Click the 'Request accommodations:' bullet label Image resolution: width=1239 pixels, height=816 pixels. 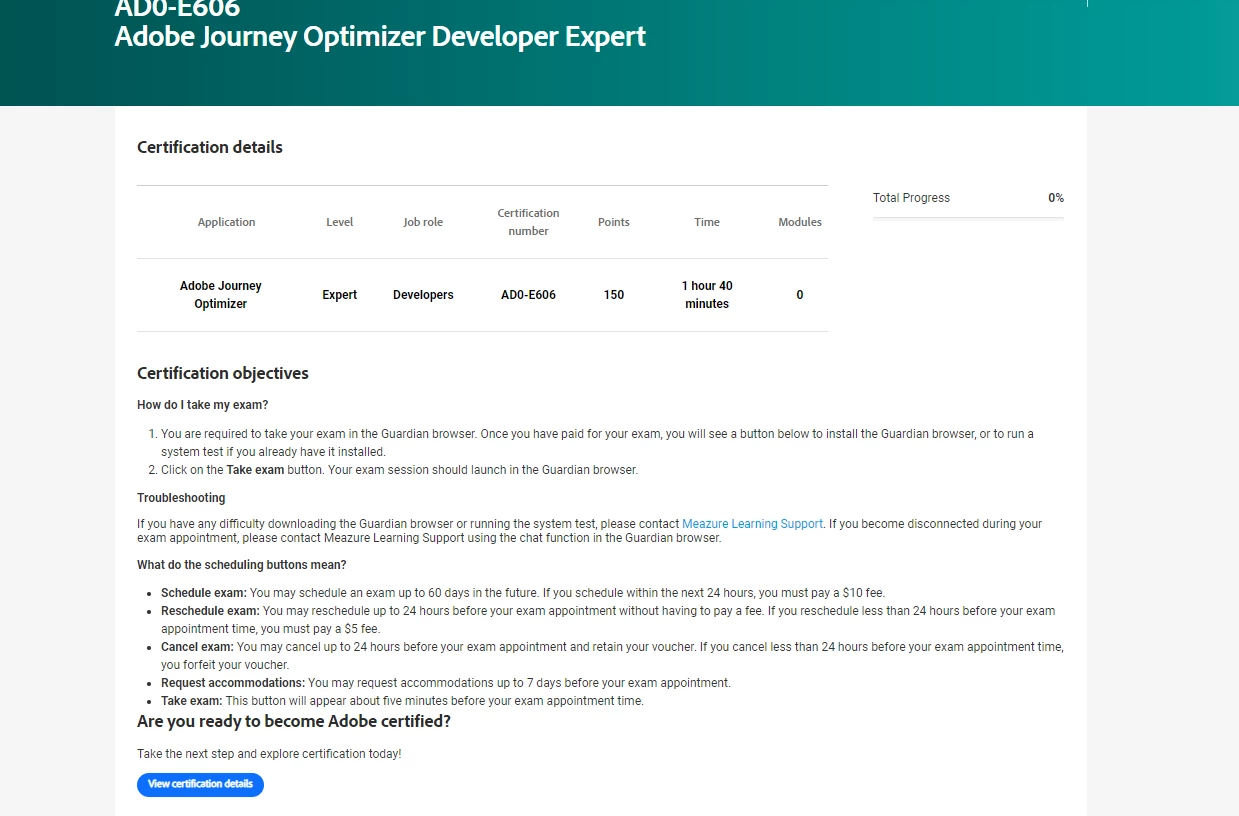pos(233,683)
